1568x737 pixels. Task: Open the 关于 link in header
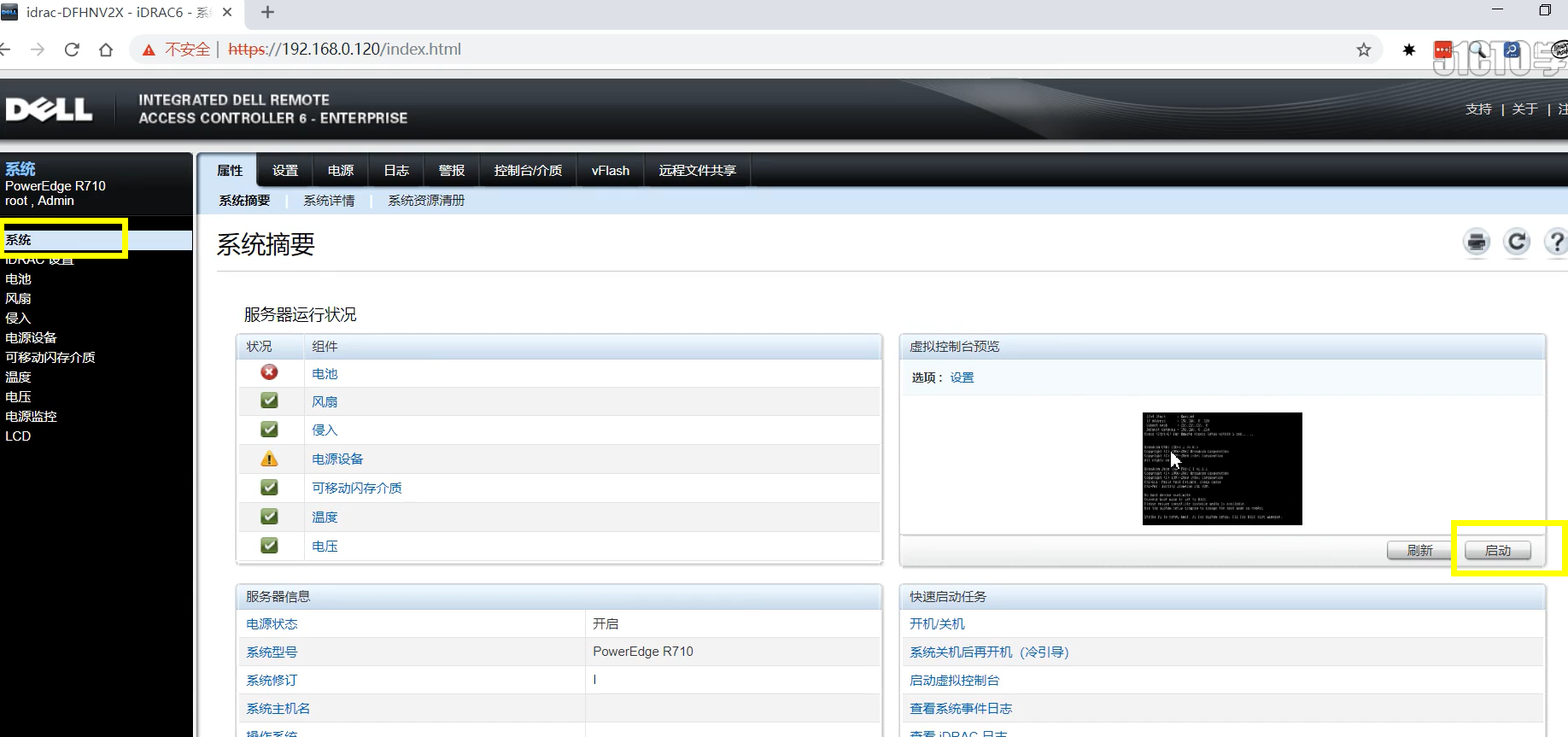(x=1524, y=109)
